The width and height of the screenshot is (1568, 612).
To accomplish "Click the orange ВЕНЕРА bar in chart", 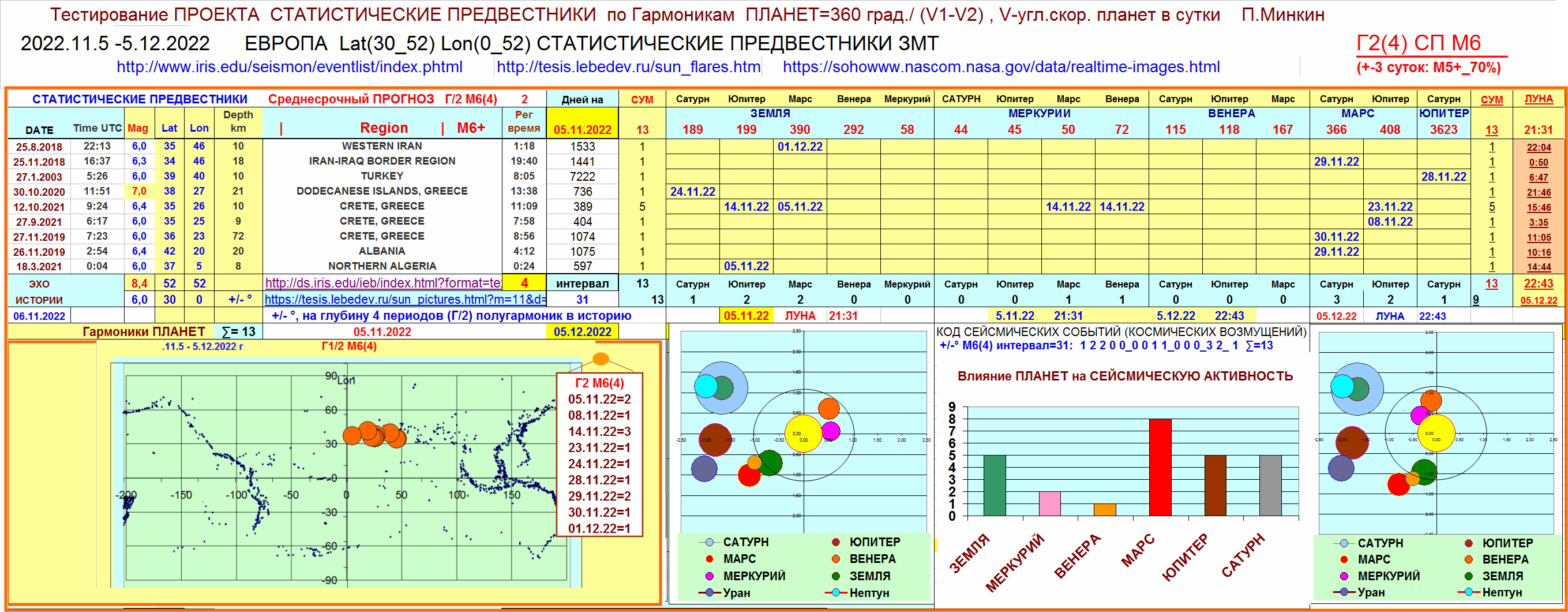I will pos(1105,510).
